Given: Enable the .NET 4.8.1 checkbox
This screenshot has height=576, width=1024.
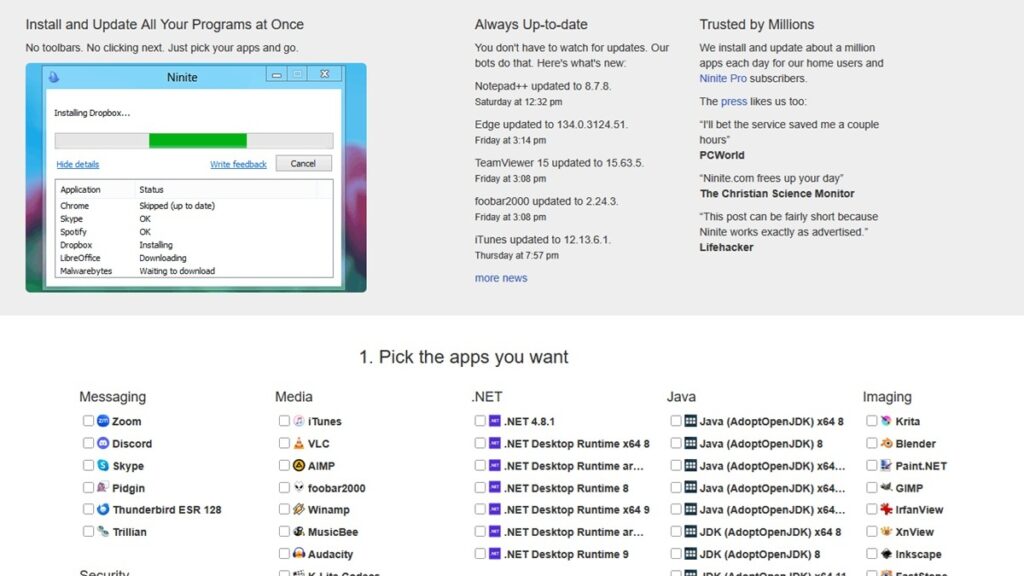Looking at the screenshot, I should pyautogui.click(x=480, y=421).
